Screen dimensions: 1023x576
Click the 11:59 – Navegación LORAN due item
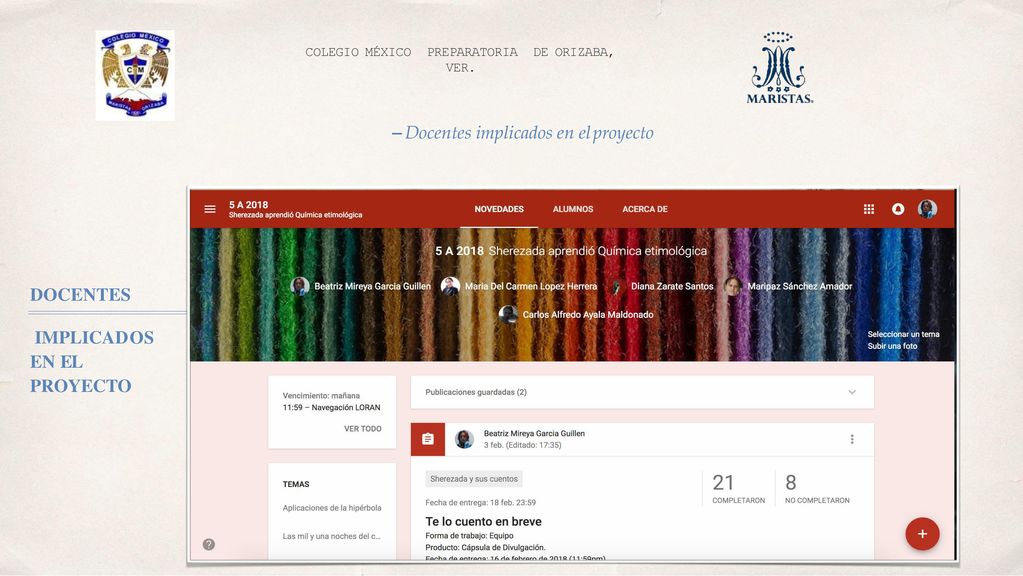(x=331, y=408)
